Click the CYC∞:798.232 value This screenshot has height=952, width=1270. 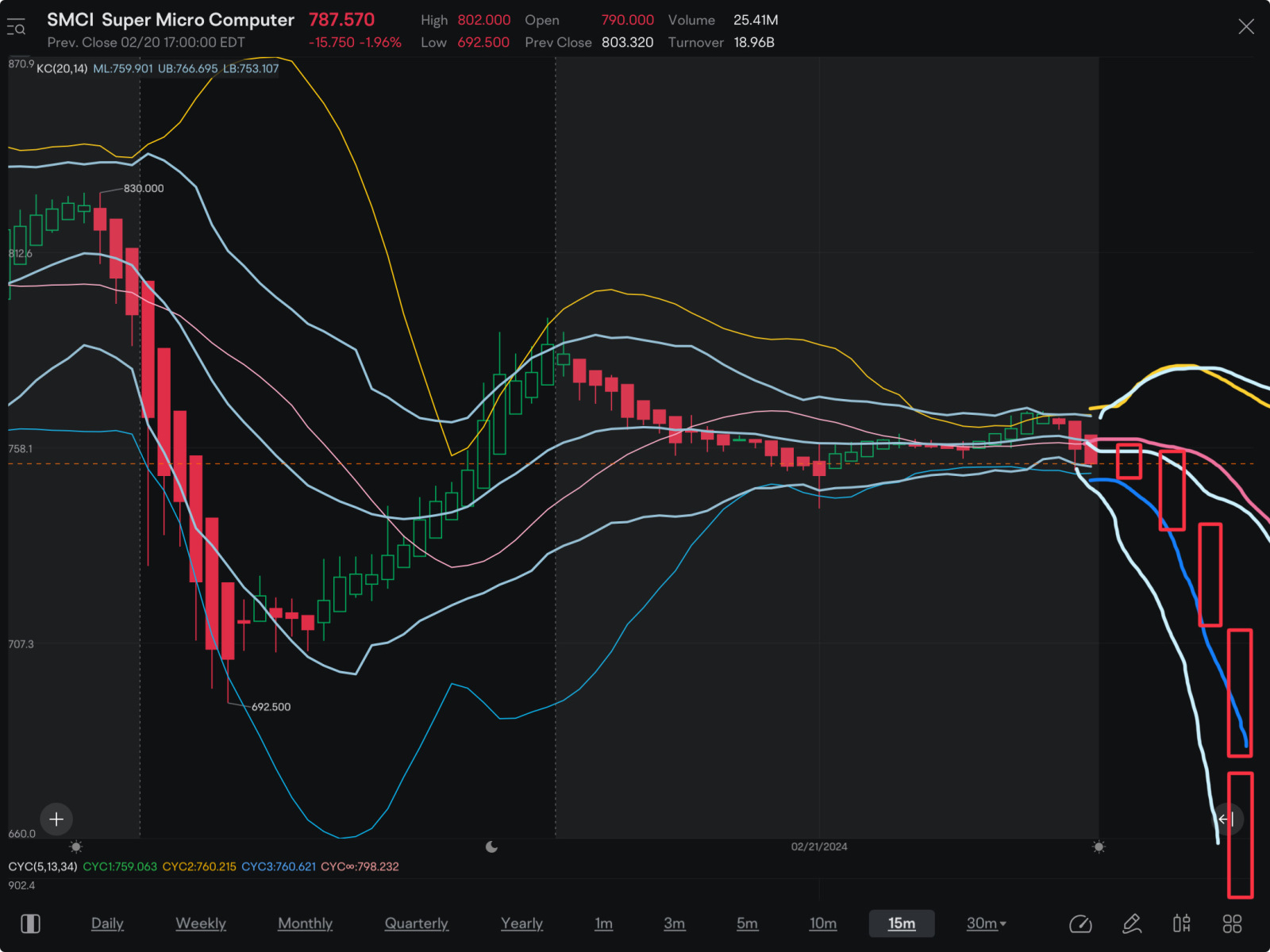[x=360, y=866]
